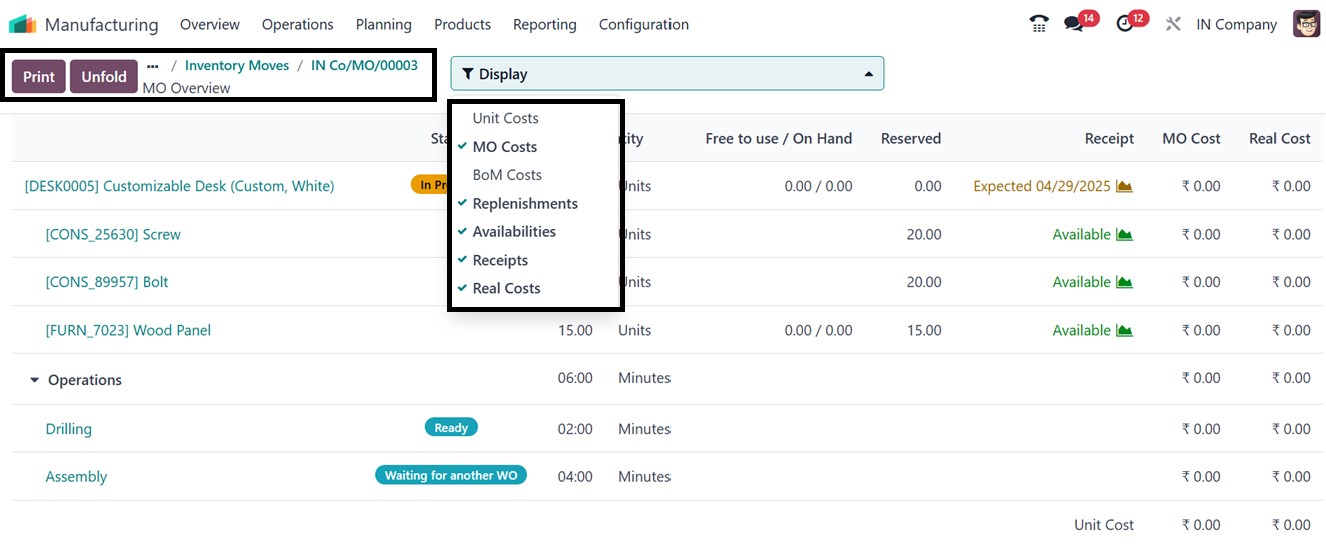The image size is (1326, 553).
Task: Click the Print button
Action: coord(39,77)
